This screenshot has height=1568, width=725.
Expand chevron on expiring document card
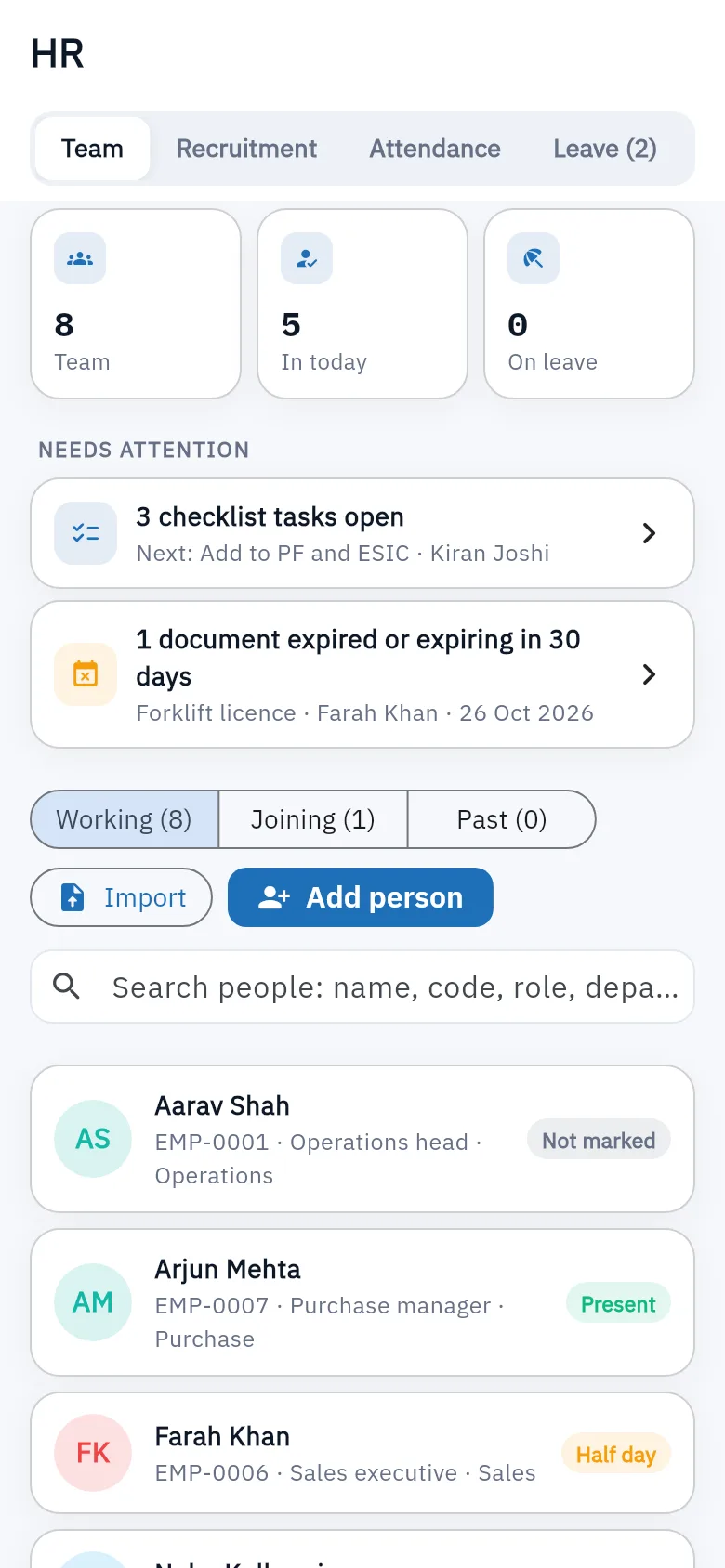pos(649,674)
